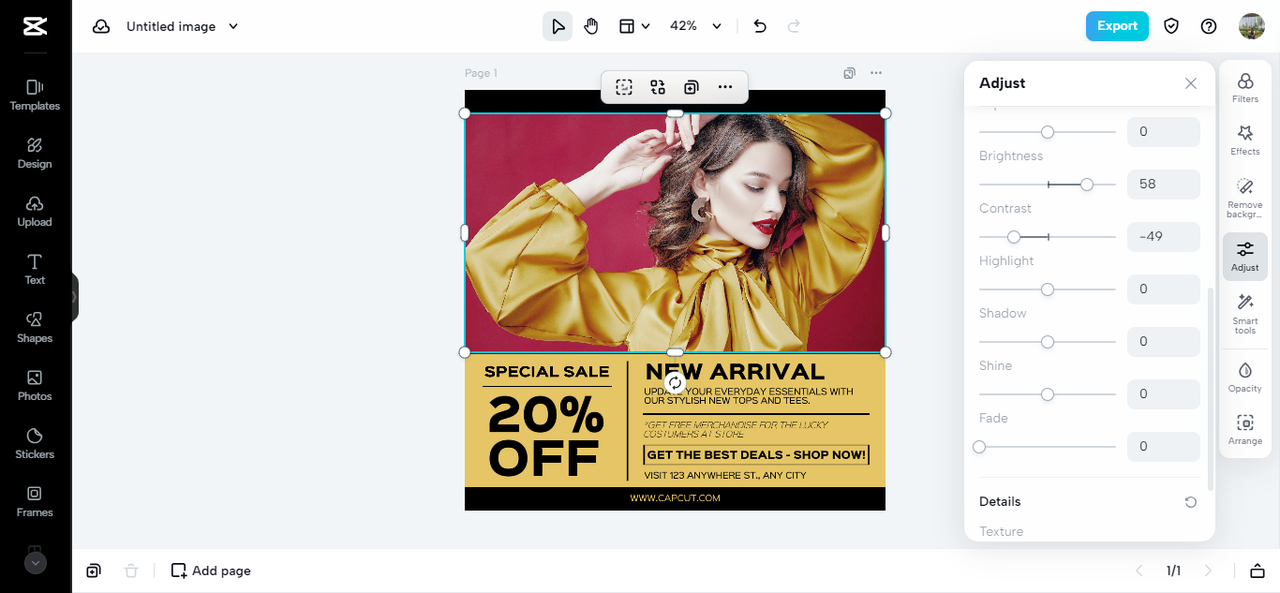Screen dimensions: 1280x593
Task: Open the Arrange panel
Action: coord(1245,429)
